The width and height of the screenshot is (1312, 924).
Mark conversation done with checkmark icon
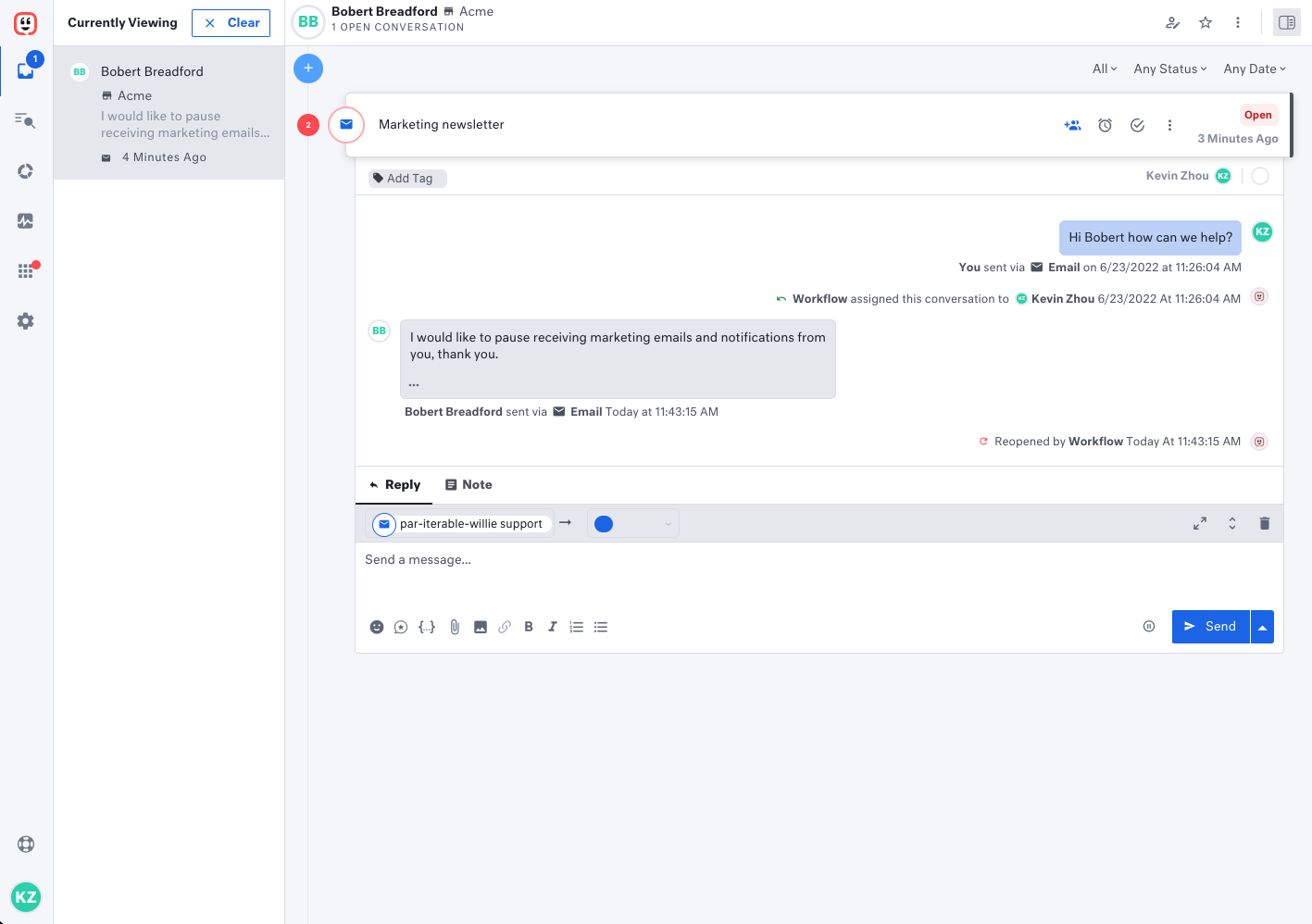1137,125
